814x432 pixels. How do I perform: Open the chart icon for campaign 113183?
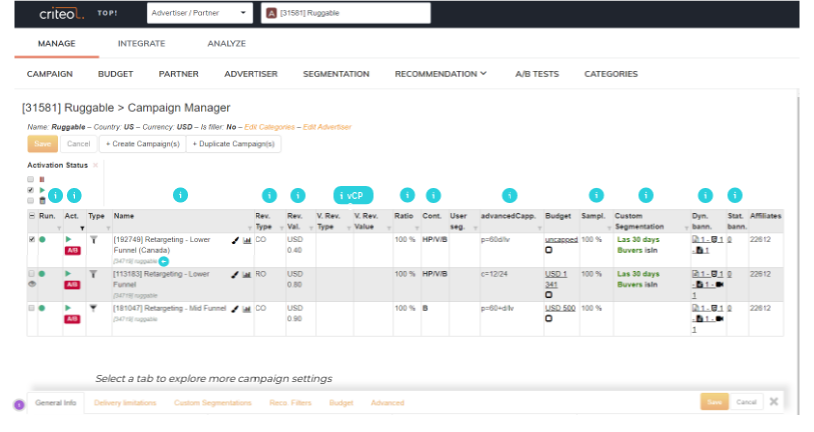tap(247, 274)
